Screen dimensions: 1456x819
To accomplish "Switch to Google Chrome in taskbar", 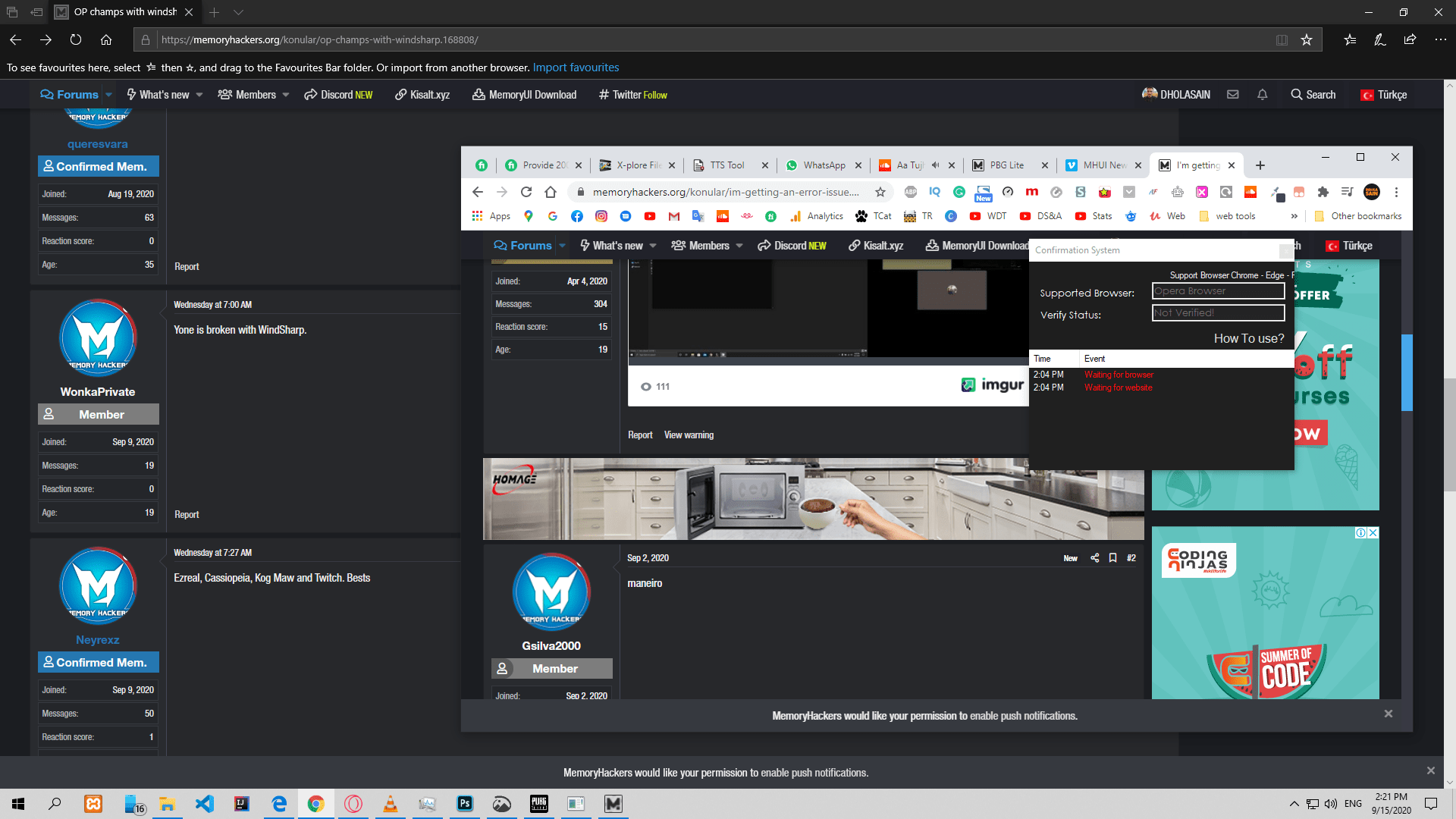I will (316, 804).
